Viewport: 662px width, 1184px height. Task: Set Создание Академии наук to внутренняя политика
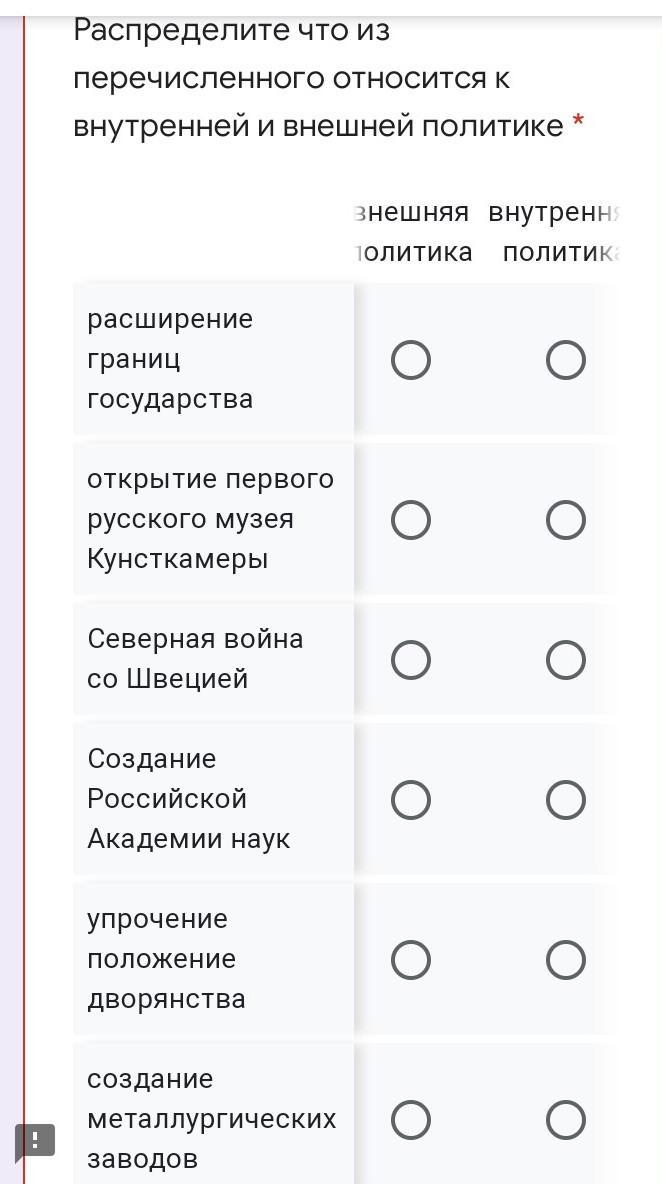pyautogui.click(x=565, y=800)
